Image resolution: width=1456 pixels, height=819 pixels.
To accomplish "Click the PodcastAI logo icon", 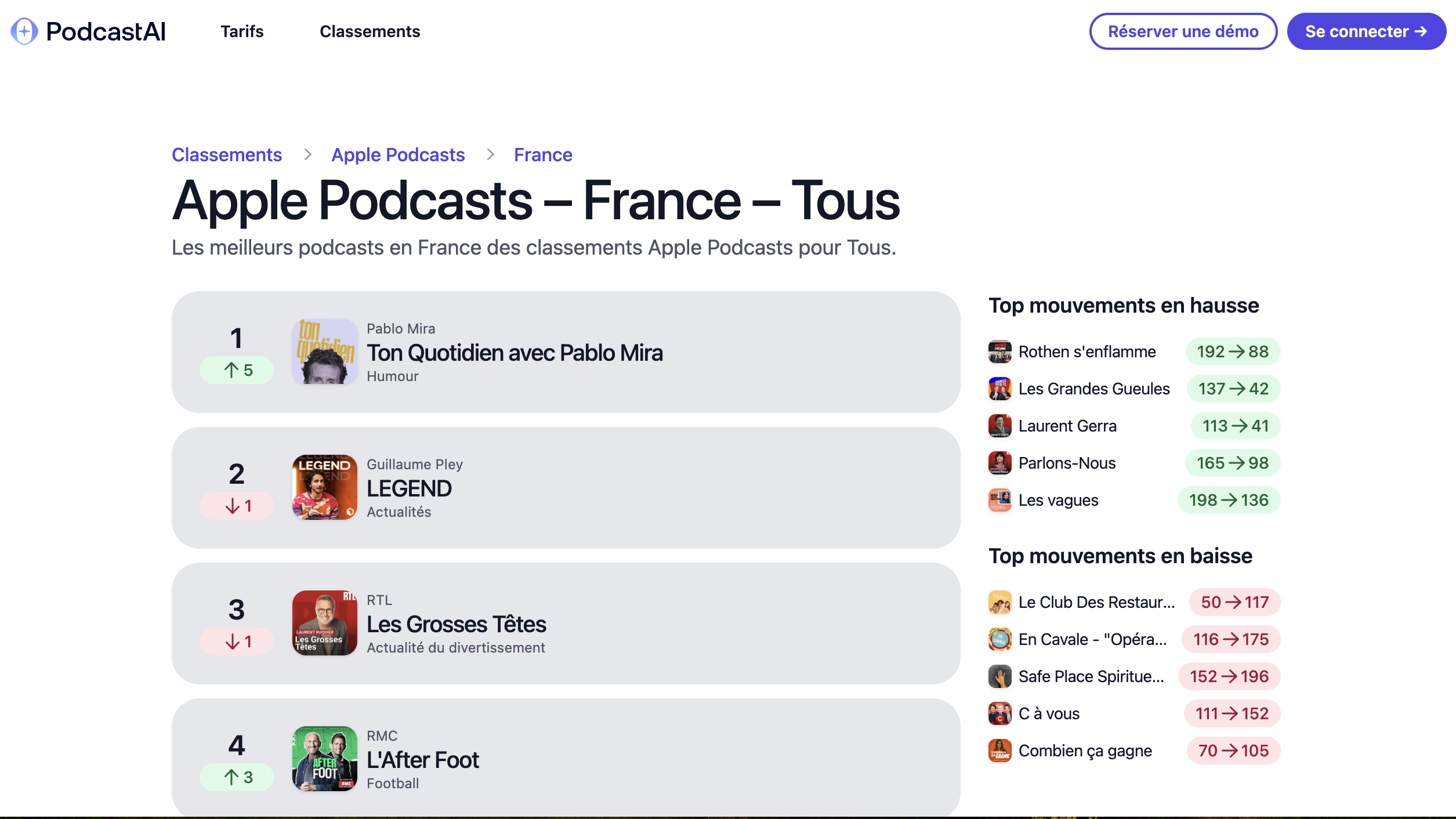I will click(x=24, y=31).
